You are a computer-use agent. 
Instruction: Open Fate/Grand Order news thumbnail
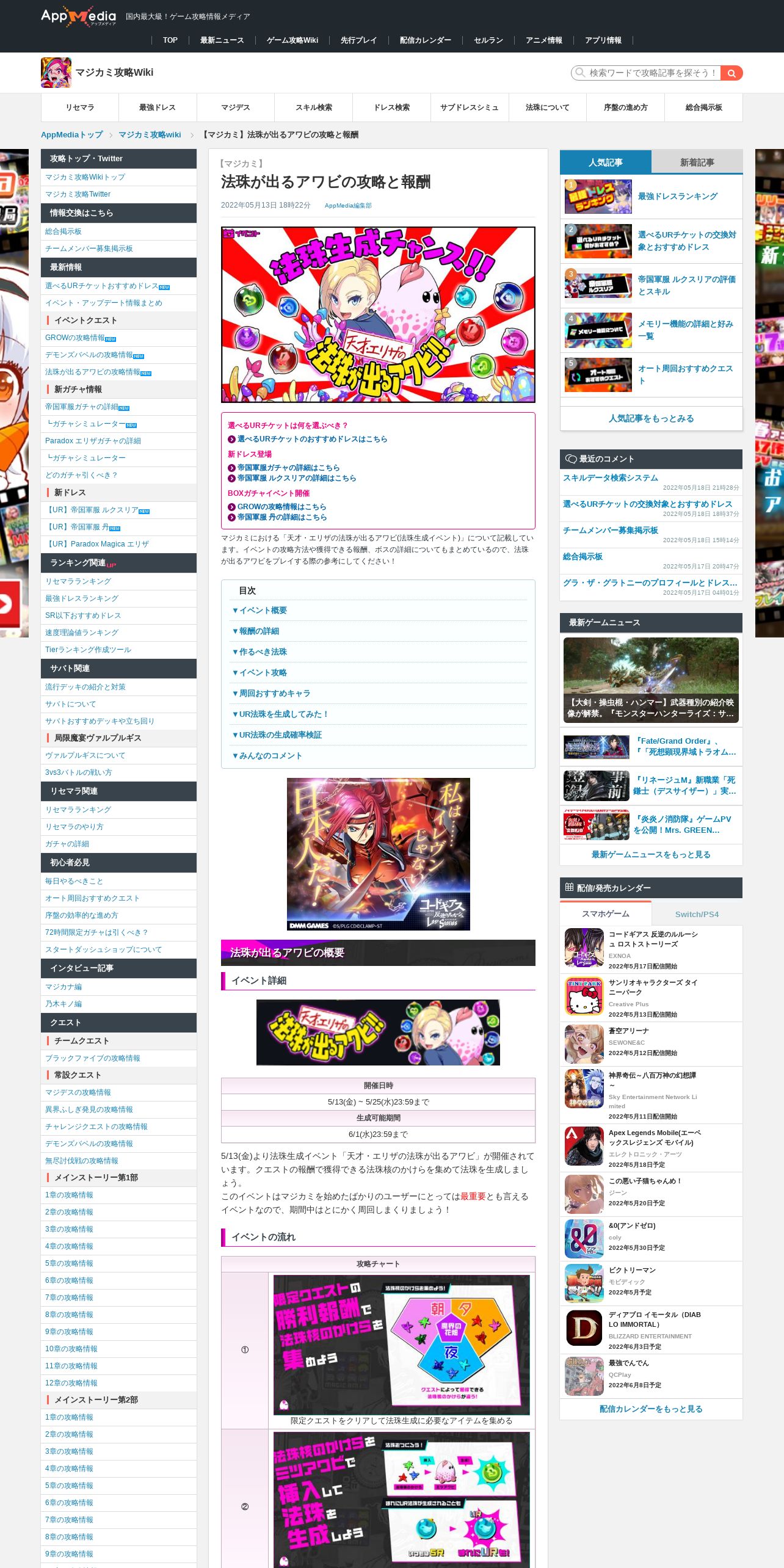[x=596, y=747]
